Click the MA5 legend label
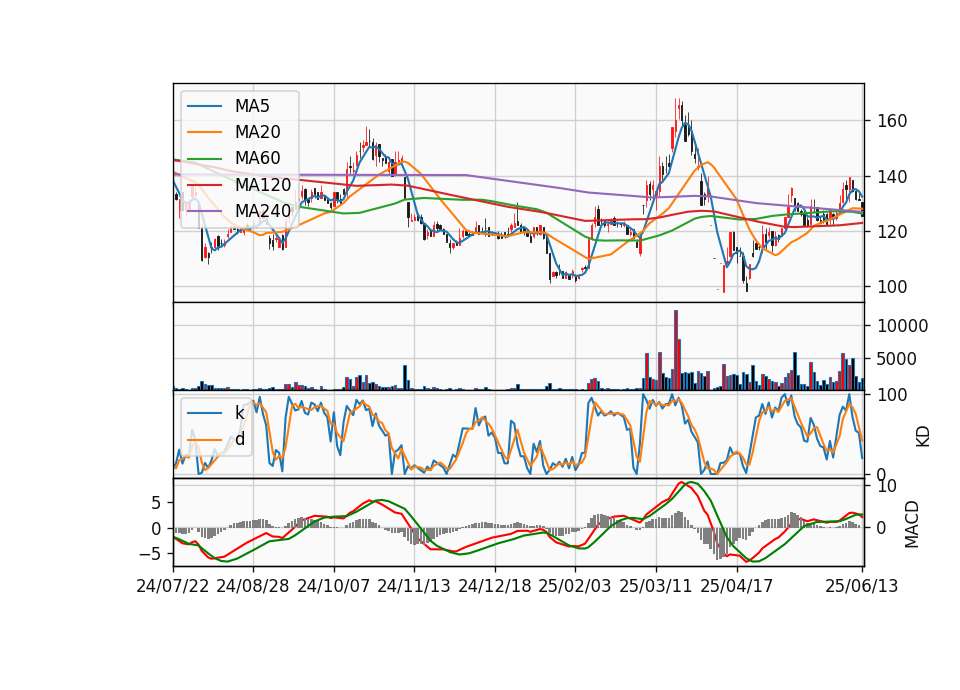Viewport: 960px width, 690px height. 252,106
